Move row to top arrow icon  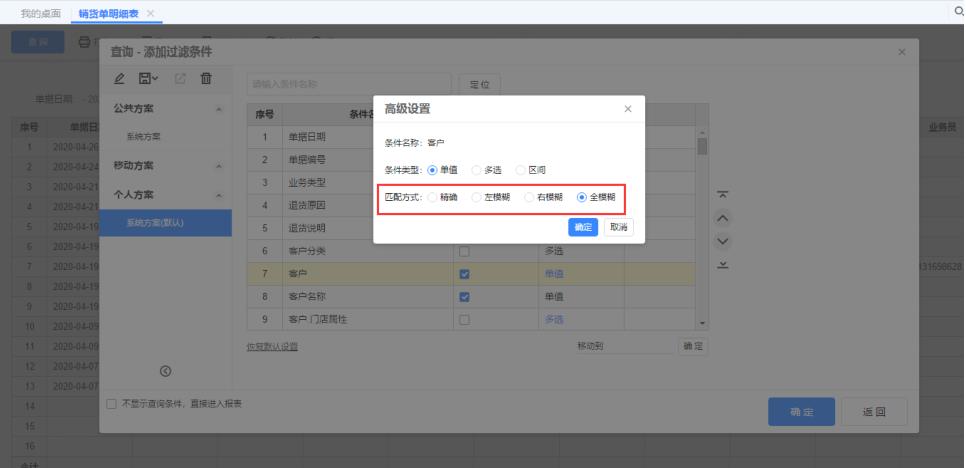pos(723,195)
